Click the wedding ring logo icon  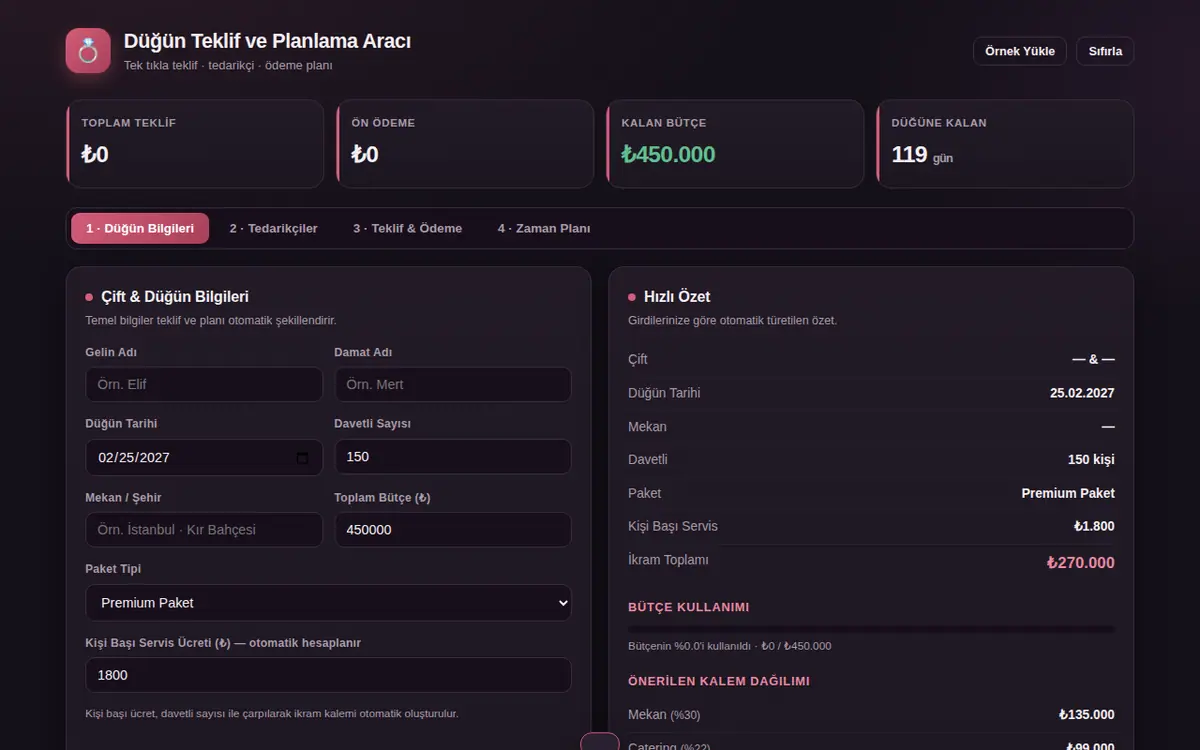[x=88, y=51]
